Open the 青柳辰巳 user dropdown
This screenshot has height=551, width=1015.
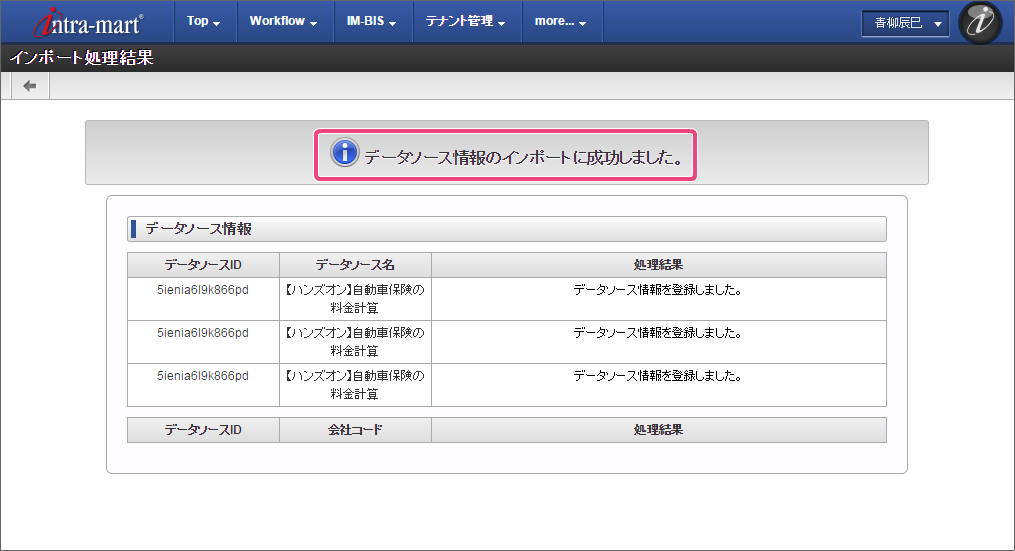[x=905, y=23]
